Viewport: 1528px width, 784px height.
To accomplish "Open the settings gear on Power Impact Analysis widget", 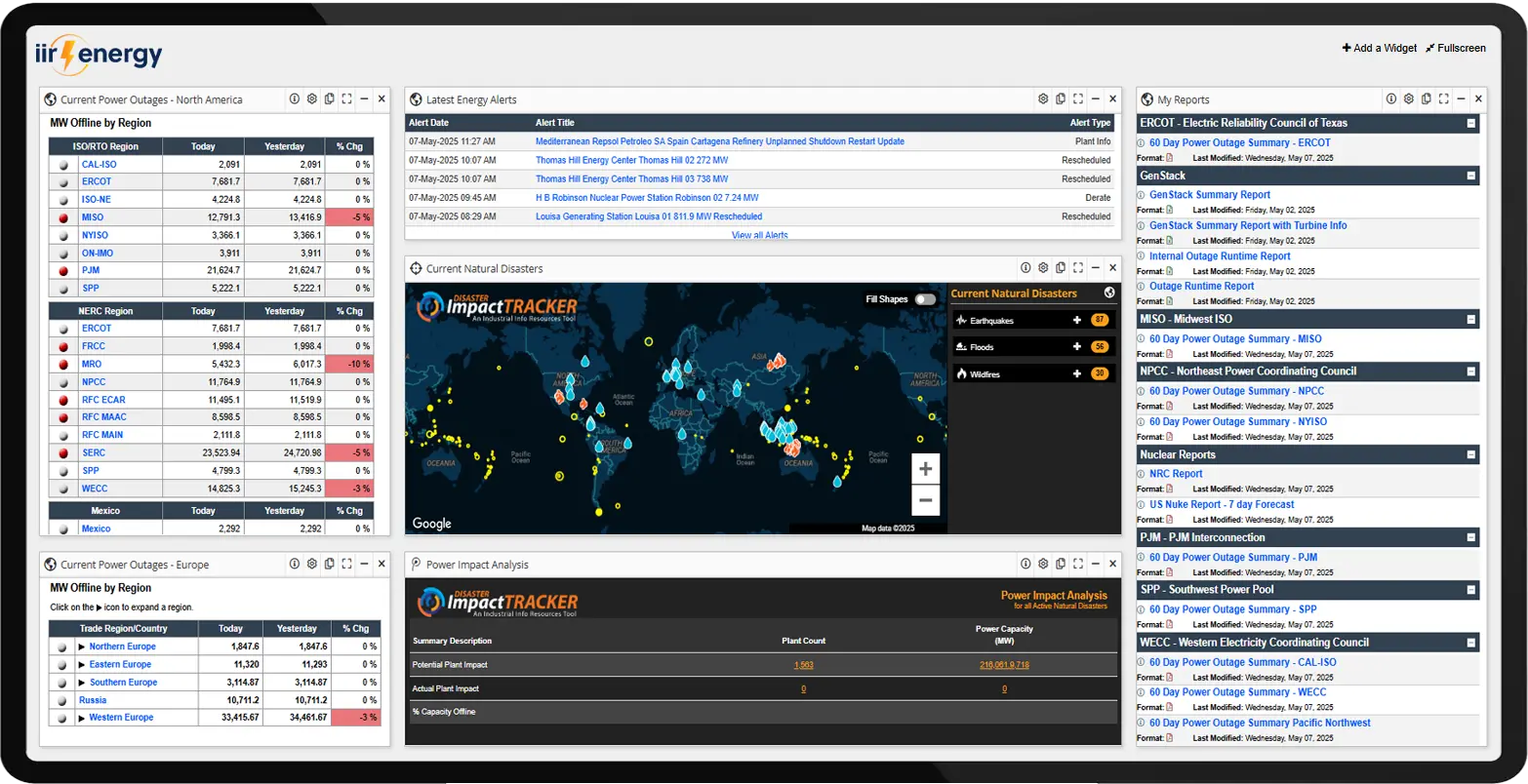I will (1043, 564).
